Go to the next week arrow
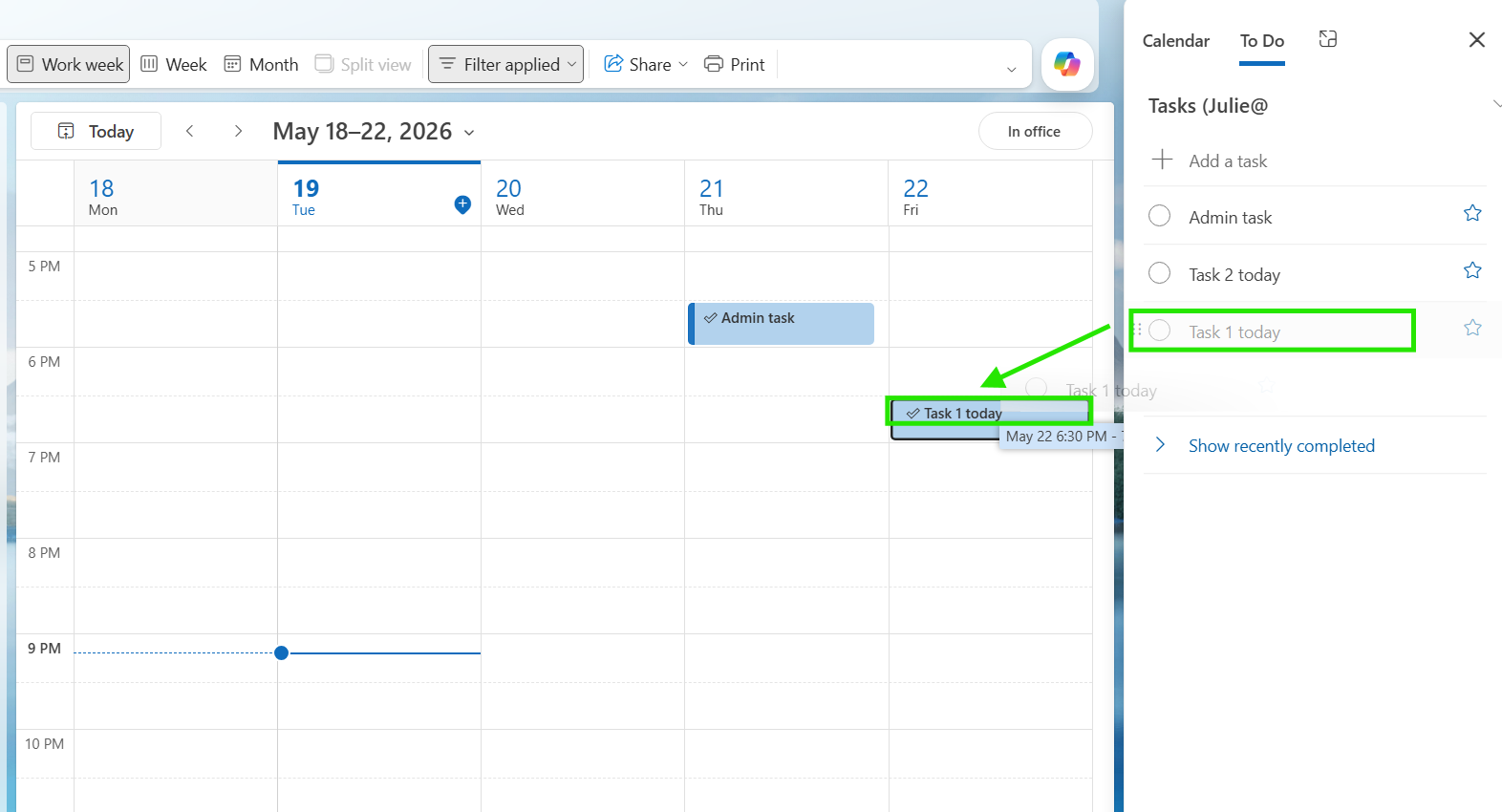This screenshot has height=812, width=1502. click(238, 131)
